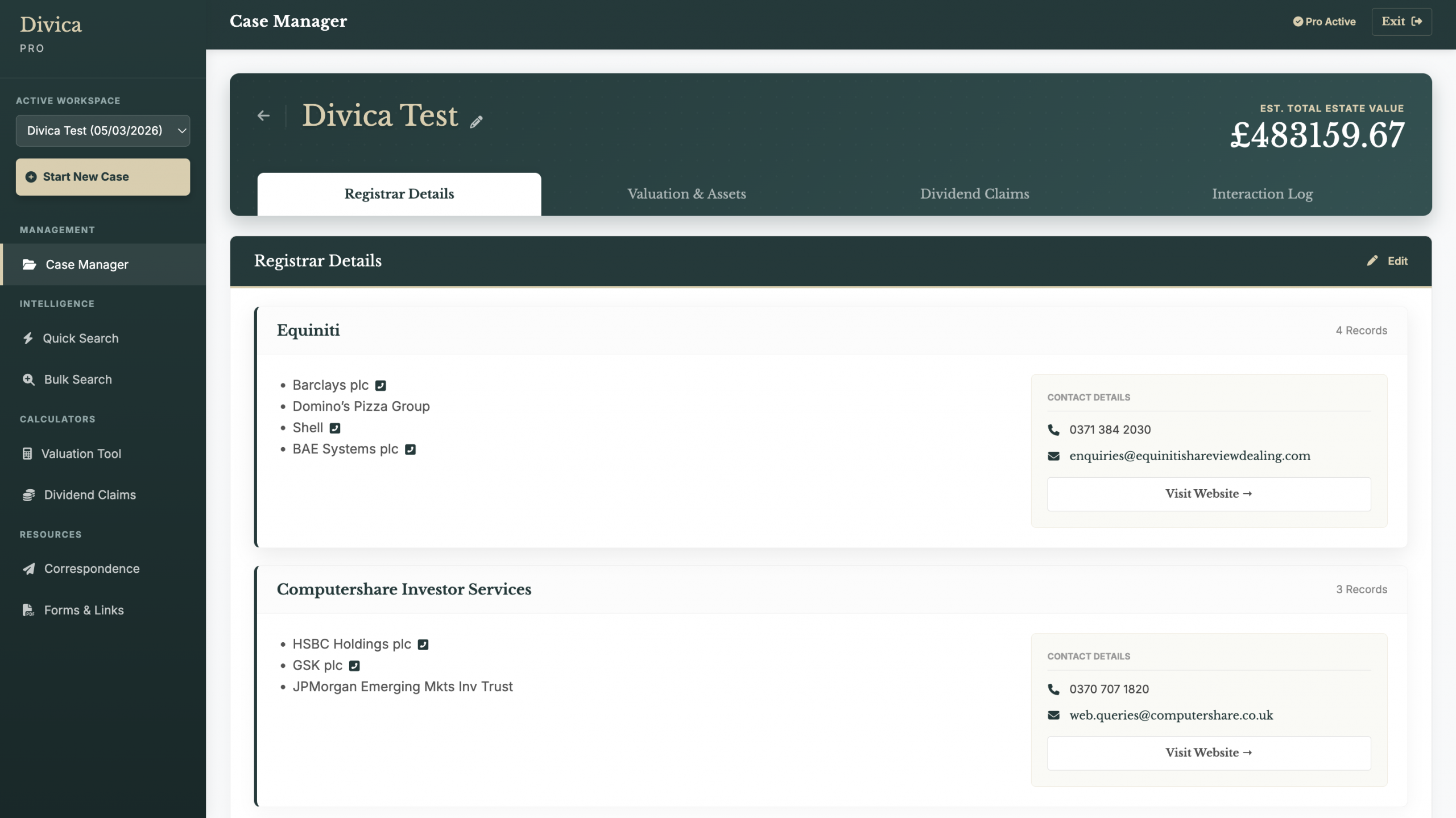Switch to the Valuation & Assets tab
Viewport: 1456px width, 818px height.
tap(686, 194)
